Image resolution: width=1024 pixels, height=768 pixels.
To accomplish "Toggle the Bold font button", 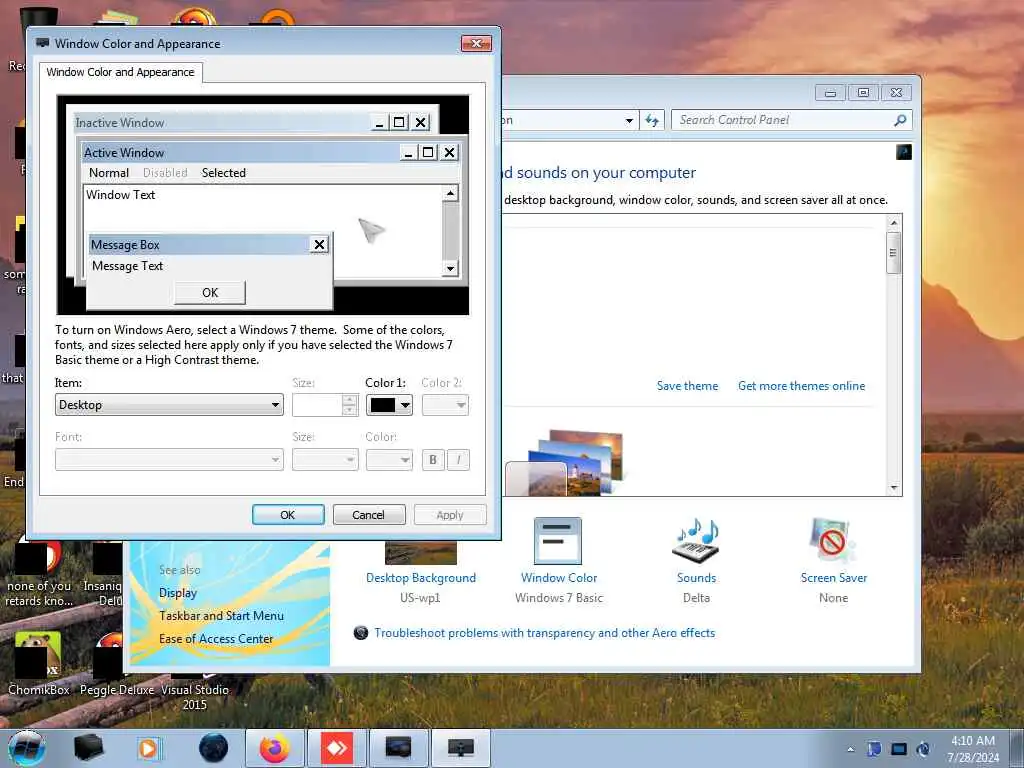I will 432,460.
